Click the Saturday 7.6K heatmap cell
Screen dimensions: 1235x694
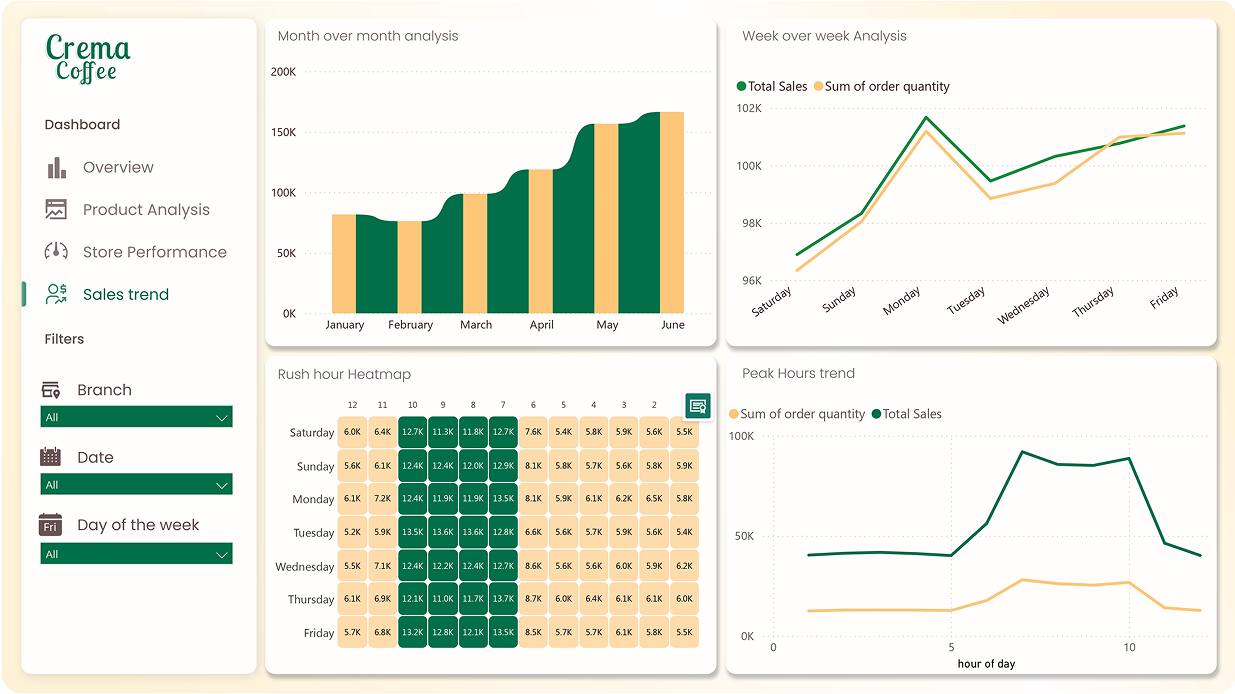[x=533, y=432]
